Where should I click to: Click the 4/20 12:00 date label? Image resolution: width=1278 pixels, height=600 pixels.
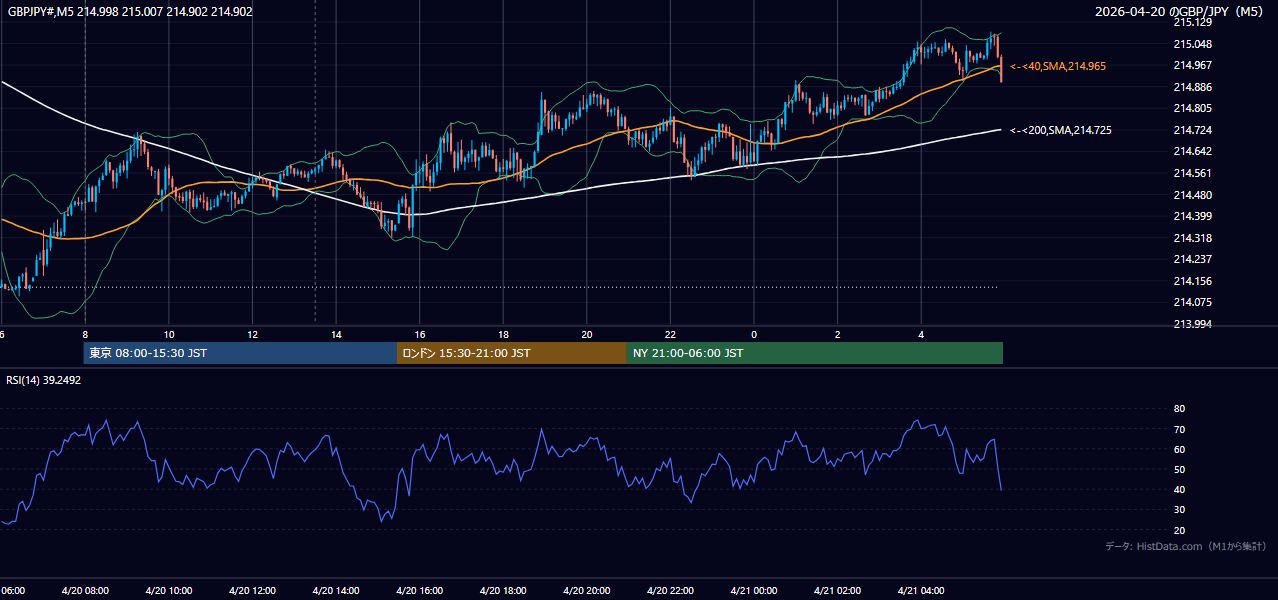click(252, 591)
